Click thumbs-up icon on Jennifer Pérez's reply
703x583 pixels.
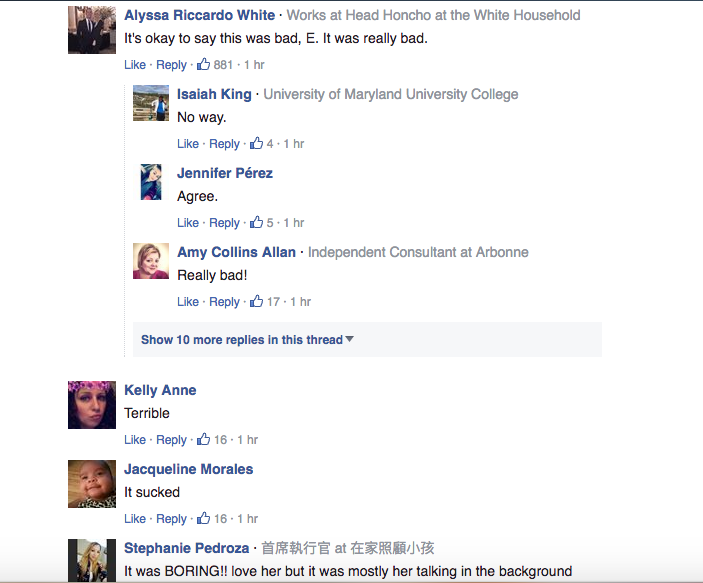(256, 222)
